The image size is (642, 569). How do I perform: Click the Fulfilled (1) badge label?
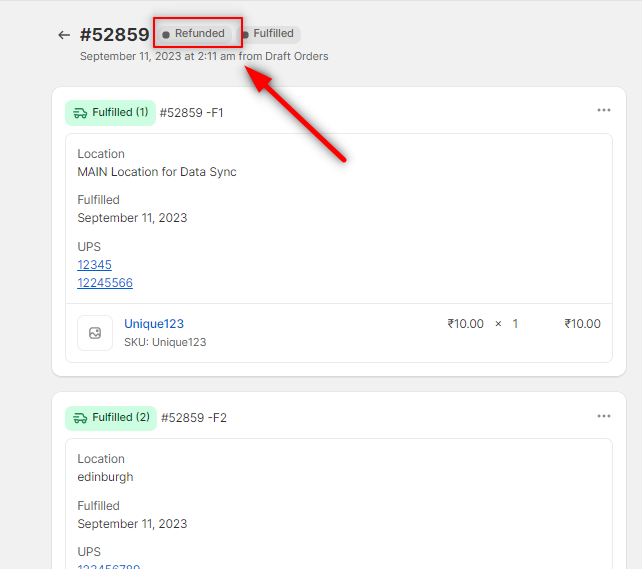(120, 113)
